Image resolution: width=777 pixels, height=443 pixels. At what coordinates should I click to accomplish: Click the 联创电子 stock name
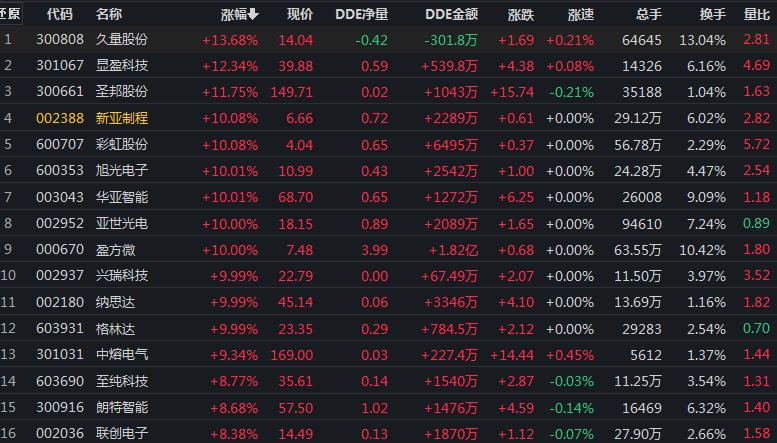[122, 432]
